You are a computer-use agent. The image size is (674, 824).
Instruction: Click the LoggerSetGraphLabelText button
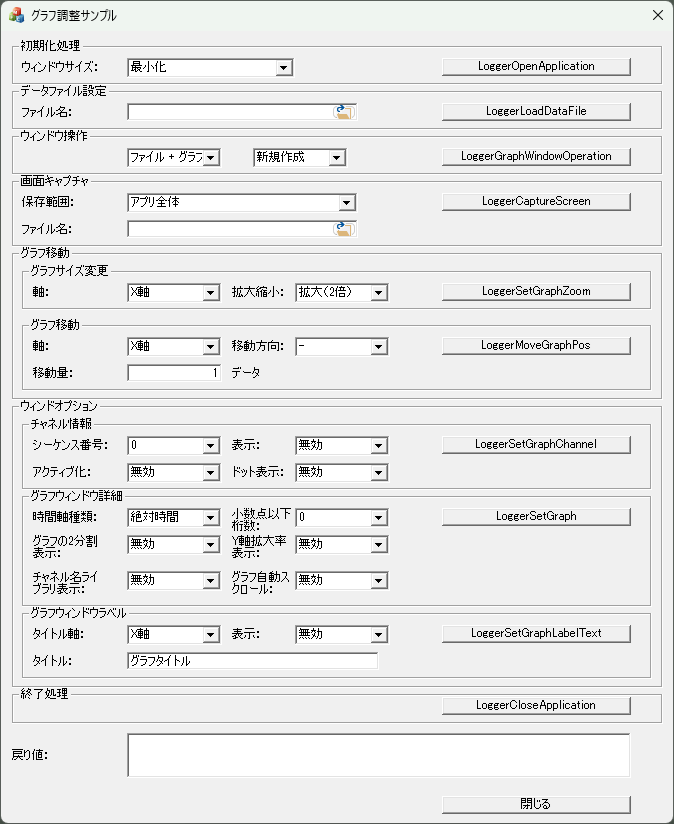(536, 633)
